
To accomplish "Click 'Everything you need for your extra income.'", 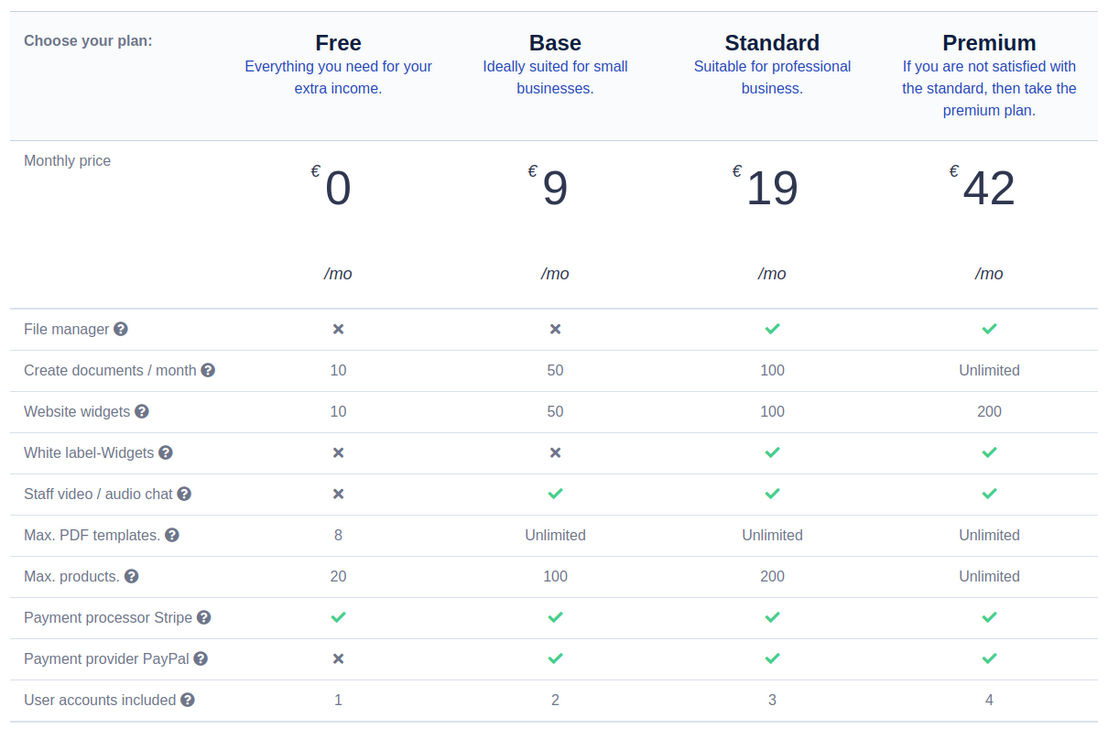I will point(338,77).
